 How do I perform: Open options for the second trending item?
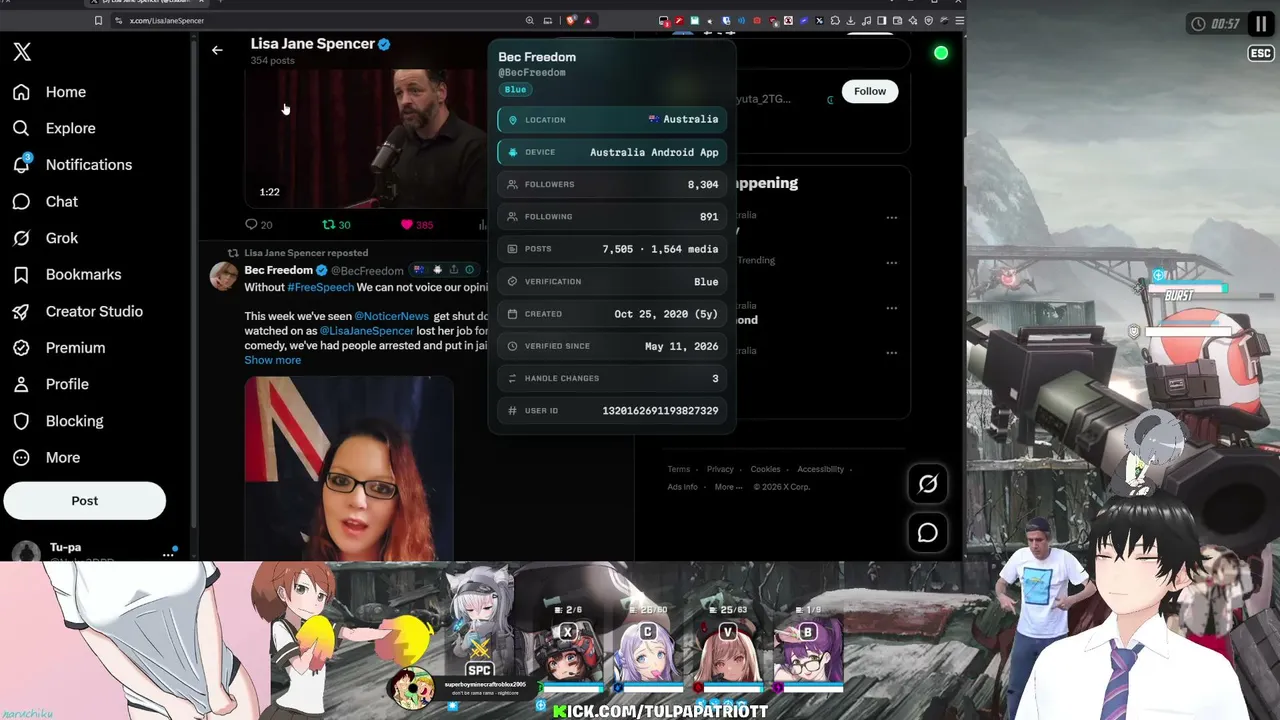[891, 263]
